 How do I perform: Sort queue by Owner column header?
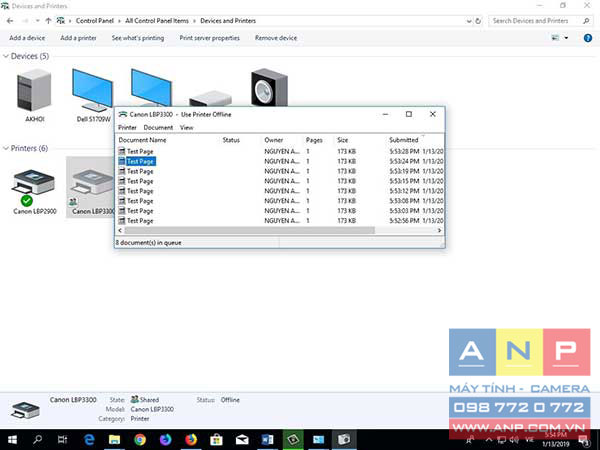(274, 140)
